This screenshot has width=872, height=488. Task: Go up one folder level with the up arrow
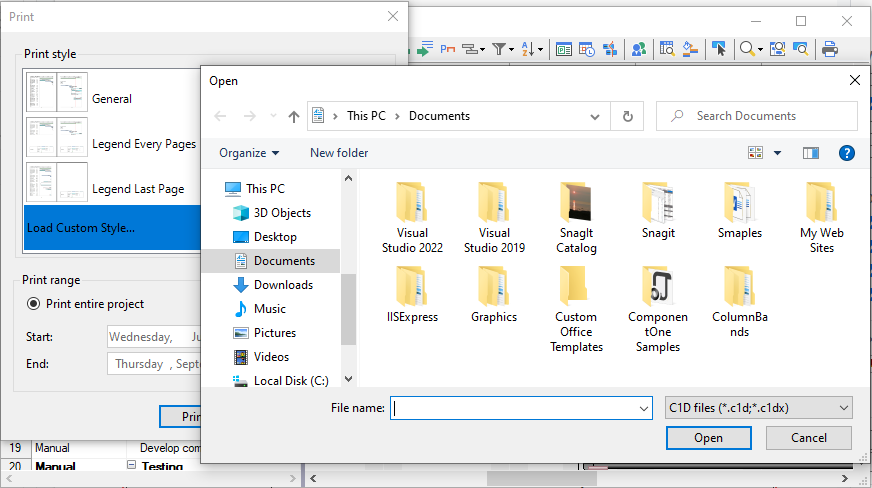click(x=294, y=116)
